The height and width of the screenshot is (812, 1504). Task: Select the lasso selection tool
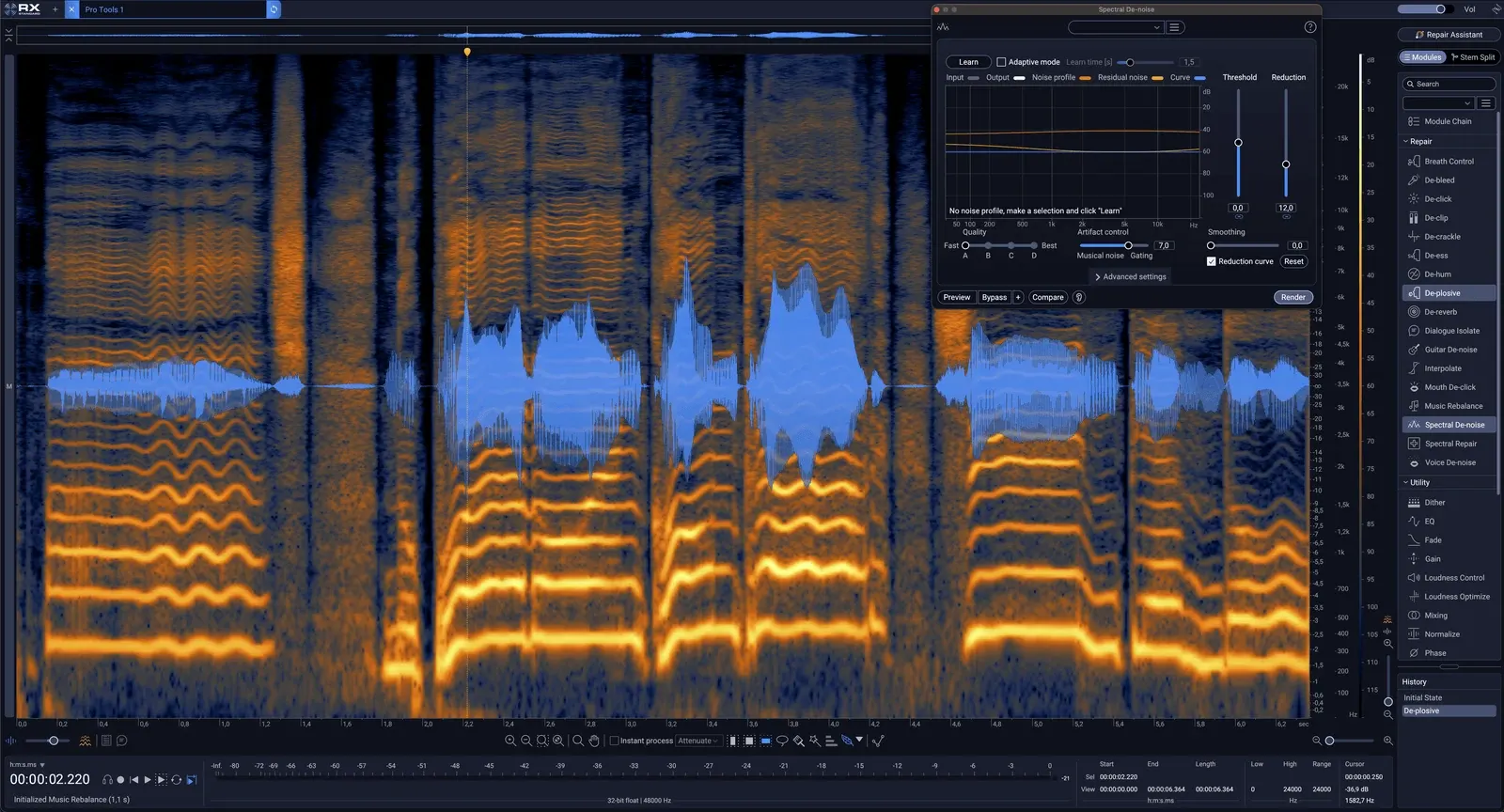tap(782, 741)
